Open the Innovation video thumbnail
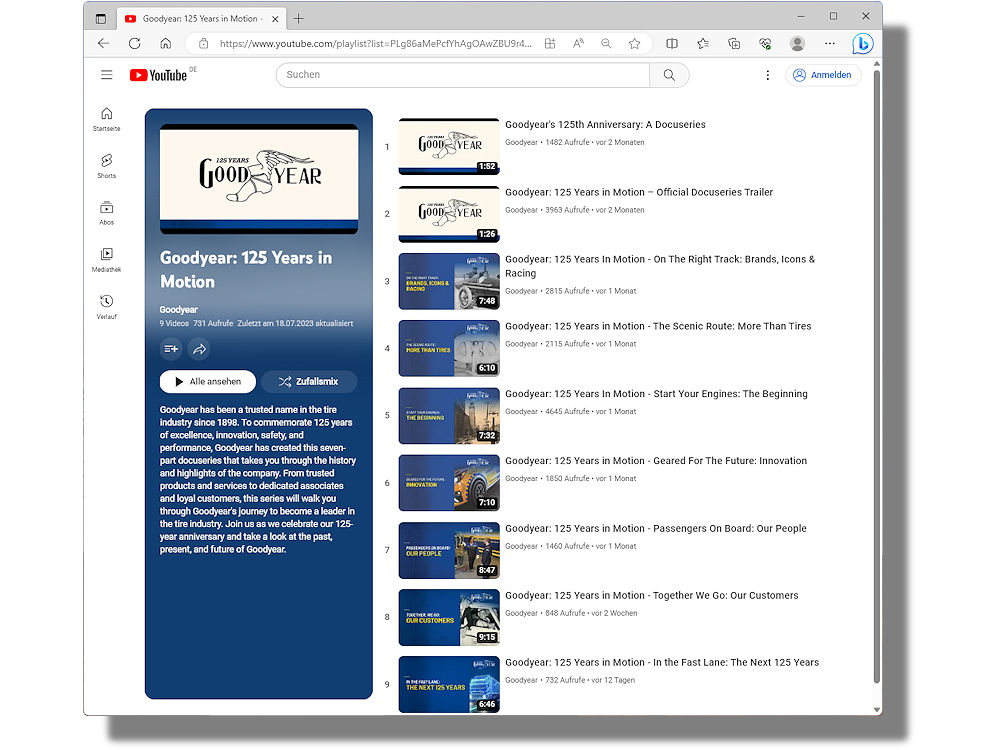The width and height of the screenshot is (1000, 750). pos(449,483)
